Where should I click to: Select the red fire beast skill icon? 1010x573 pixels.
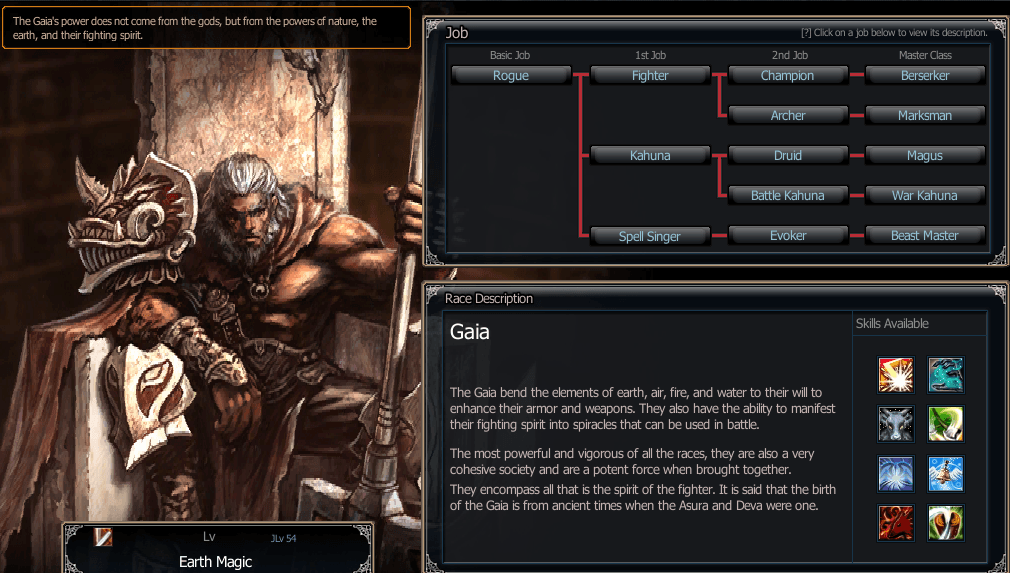[x=896, y=522]
